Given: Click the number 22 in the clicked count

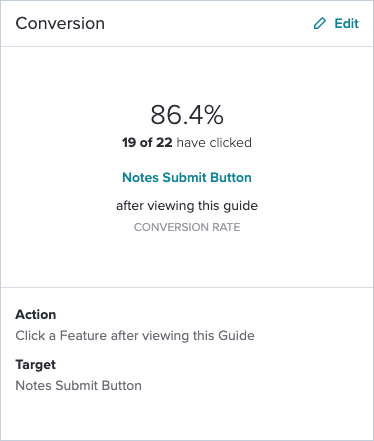Looking at the screenshot, I should coord(164,142).
